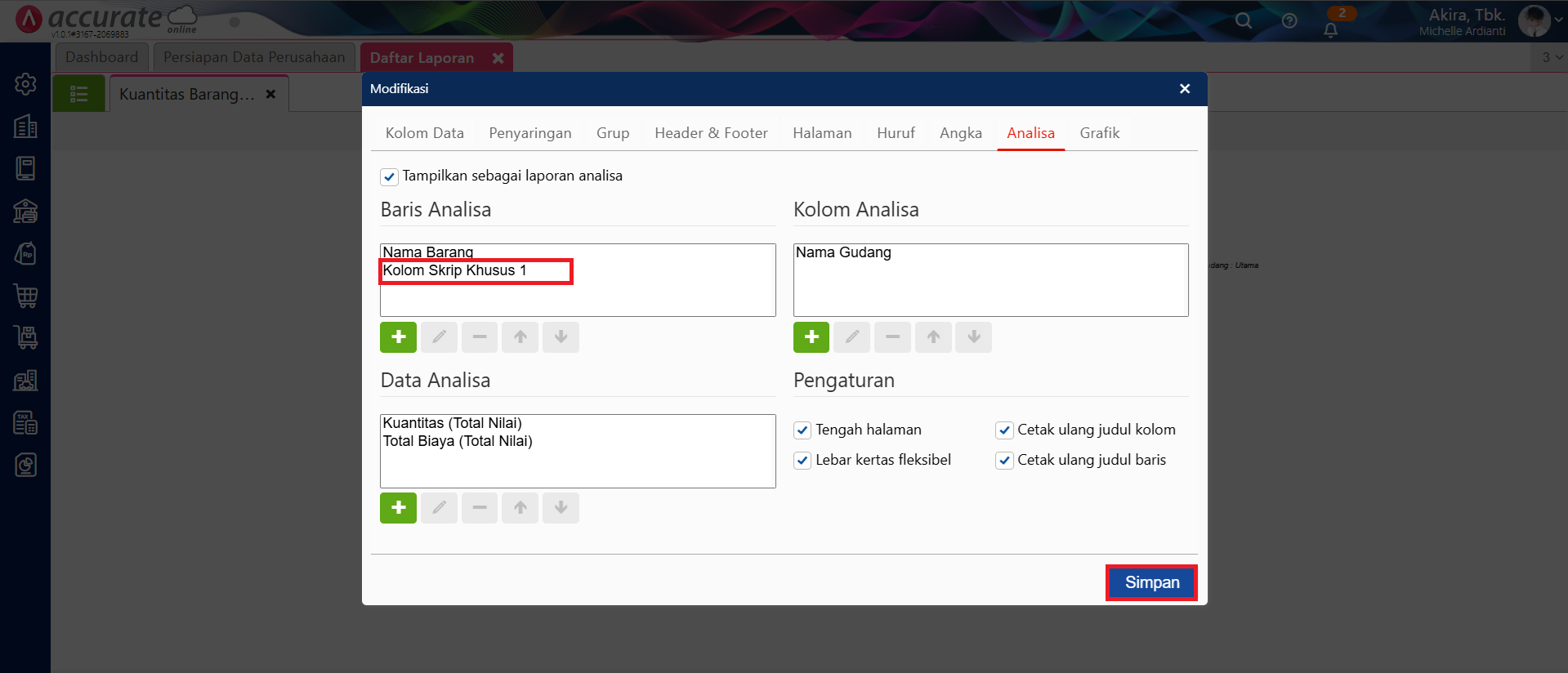This screenshot has width=1568, height=673.
Task: Click the green add button under Data Analisa
Action: point(398,508)
